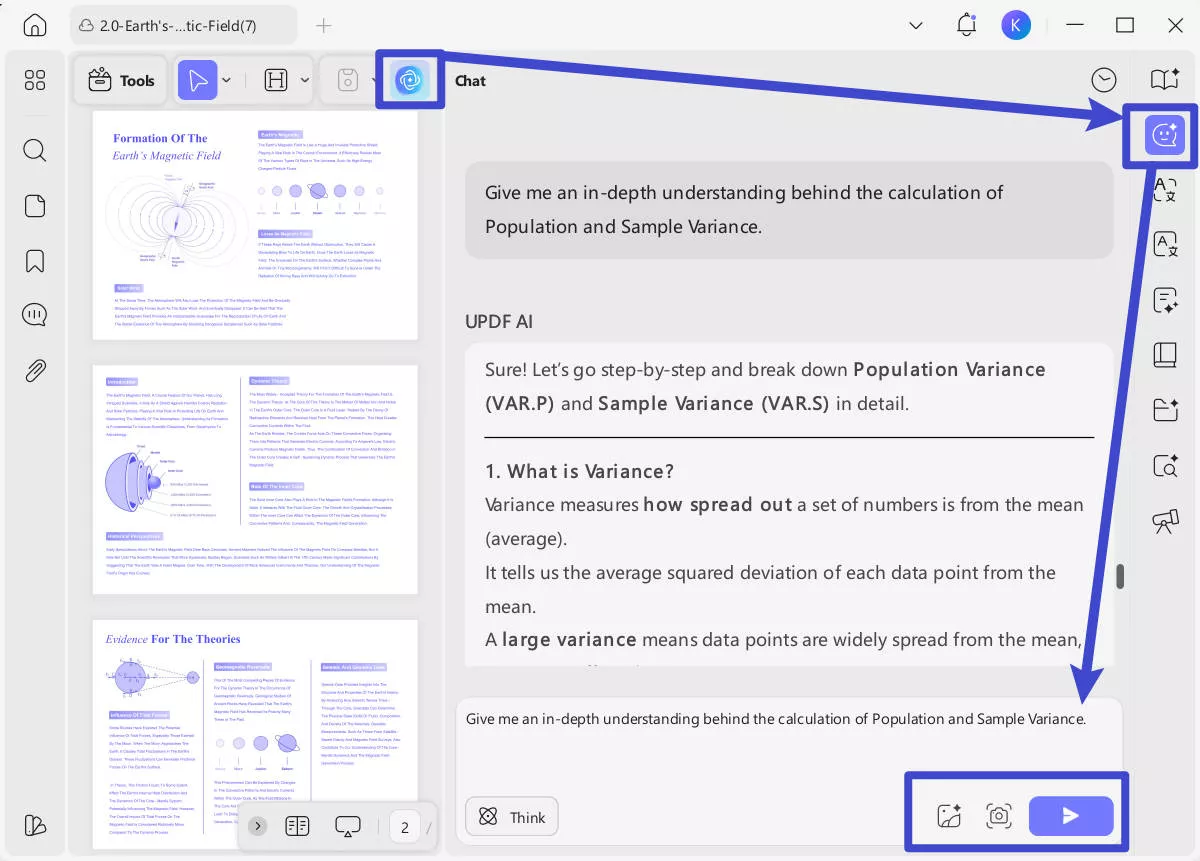Expand the dropdown arrow beside the cursor tool
Screen dimensions: 1200x861
(x=227, y=80)
